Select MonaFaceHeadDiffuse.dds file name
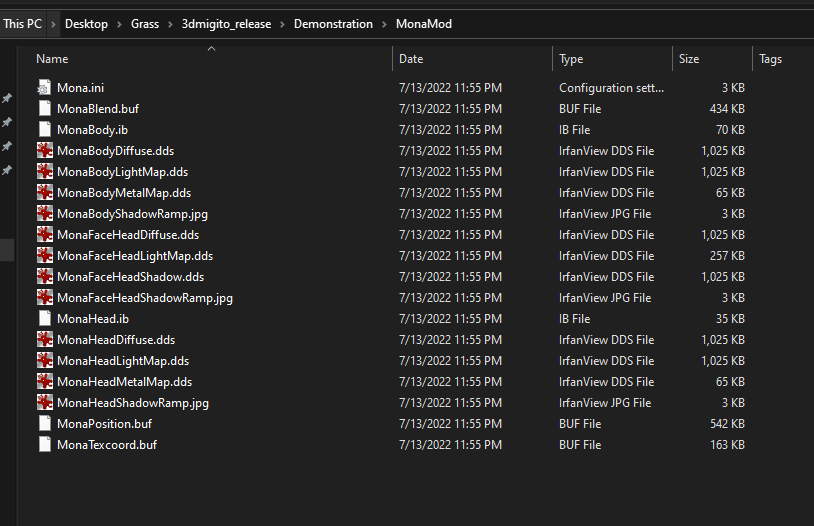 (128, 235)
